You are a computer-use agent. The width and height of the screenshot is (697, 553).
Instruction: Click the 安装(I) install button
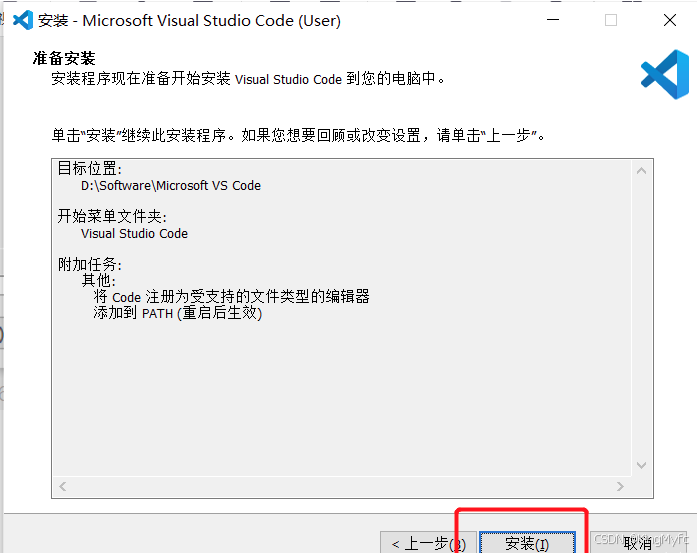tap(527, 543)
